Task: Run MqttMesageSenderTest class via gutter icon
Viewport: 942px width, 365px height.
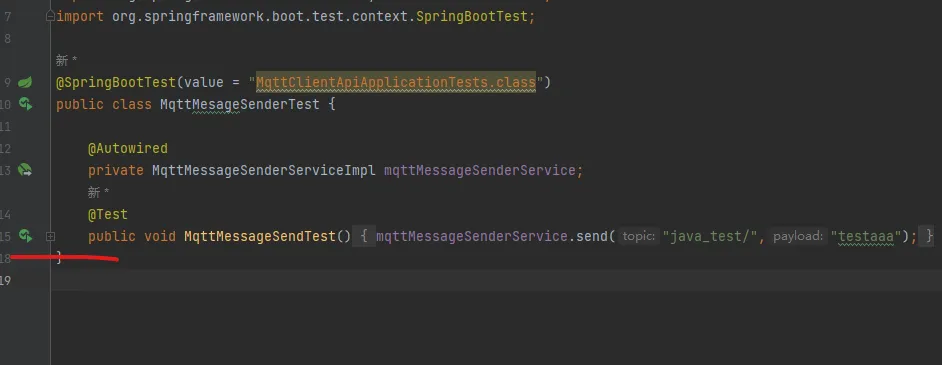Action: click(x=25, y=104)
